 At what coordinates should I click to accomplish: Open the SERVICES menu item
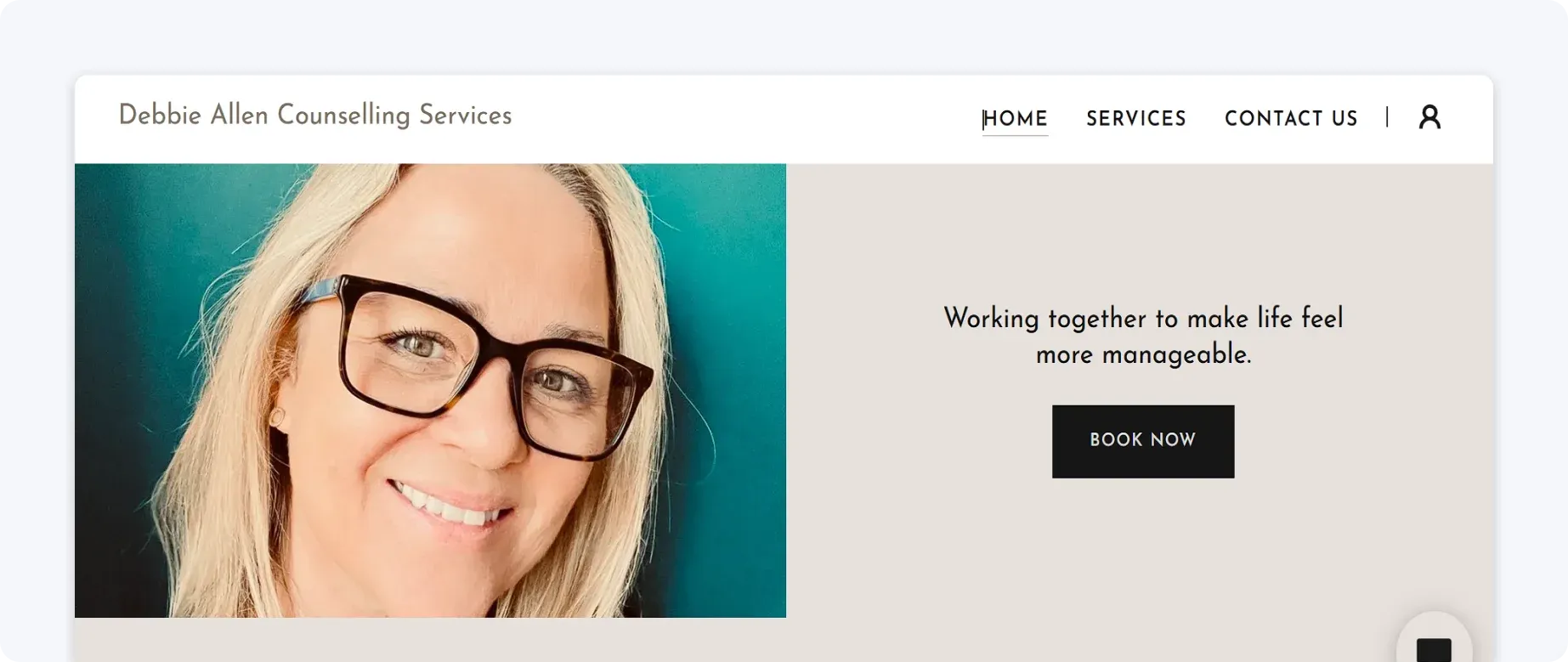coord(1136,118)
